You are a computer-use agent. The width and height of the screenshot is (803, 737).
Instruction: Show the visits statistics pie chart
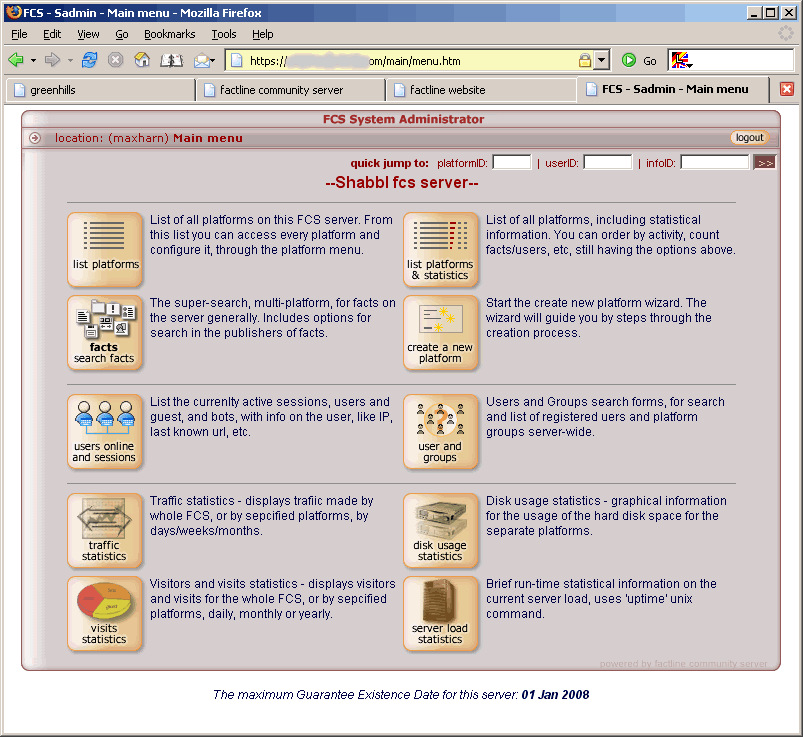[105, 613]
